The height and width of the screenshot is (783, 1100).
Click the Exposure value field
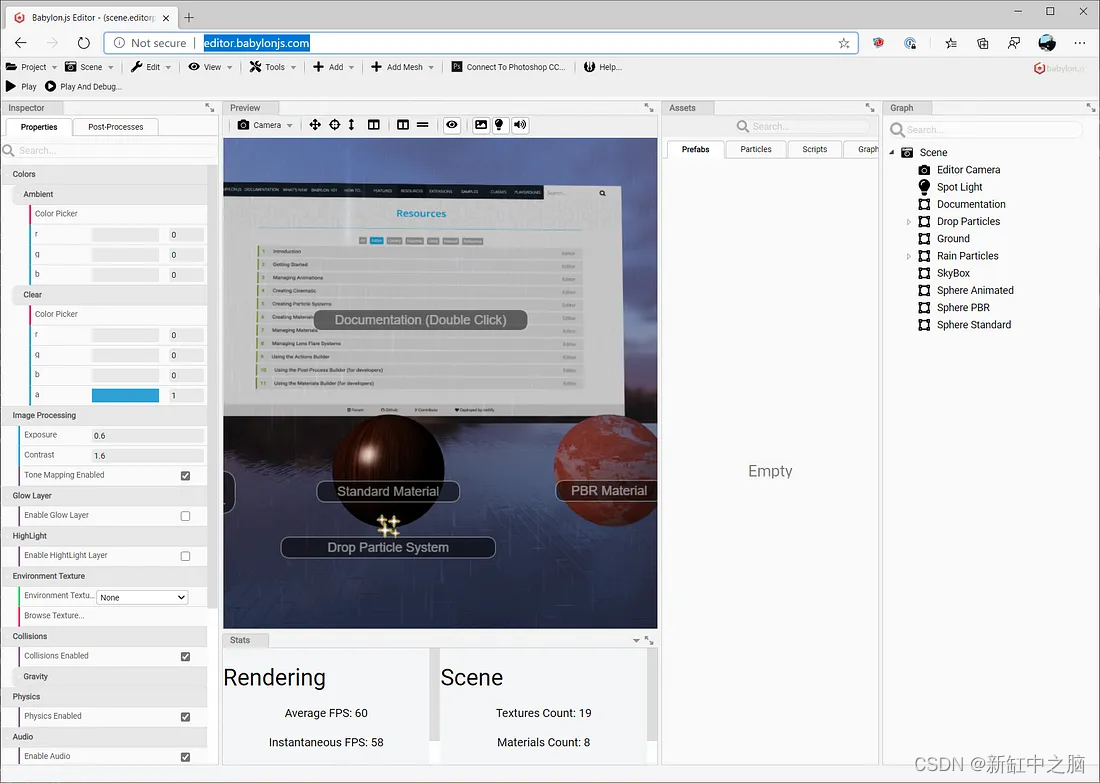coord(147,436)
